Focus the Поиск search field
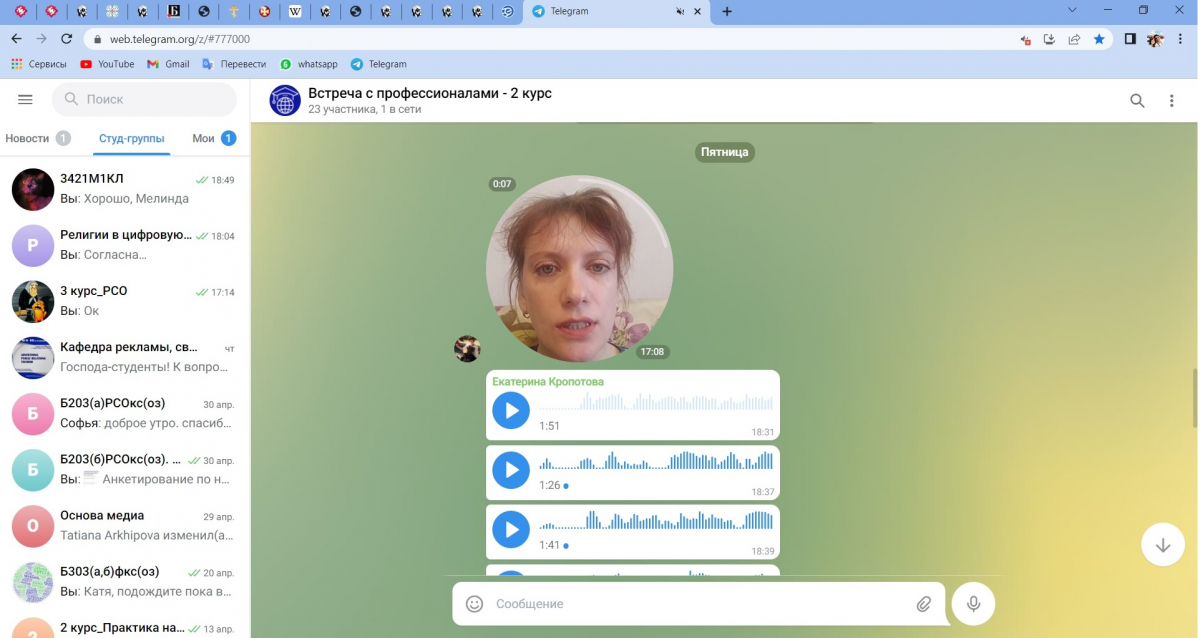 144,99
